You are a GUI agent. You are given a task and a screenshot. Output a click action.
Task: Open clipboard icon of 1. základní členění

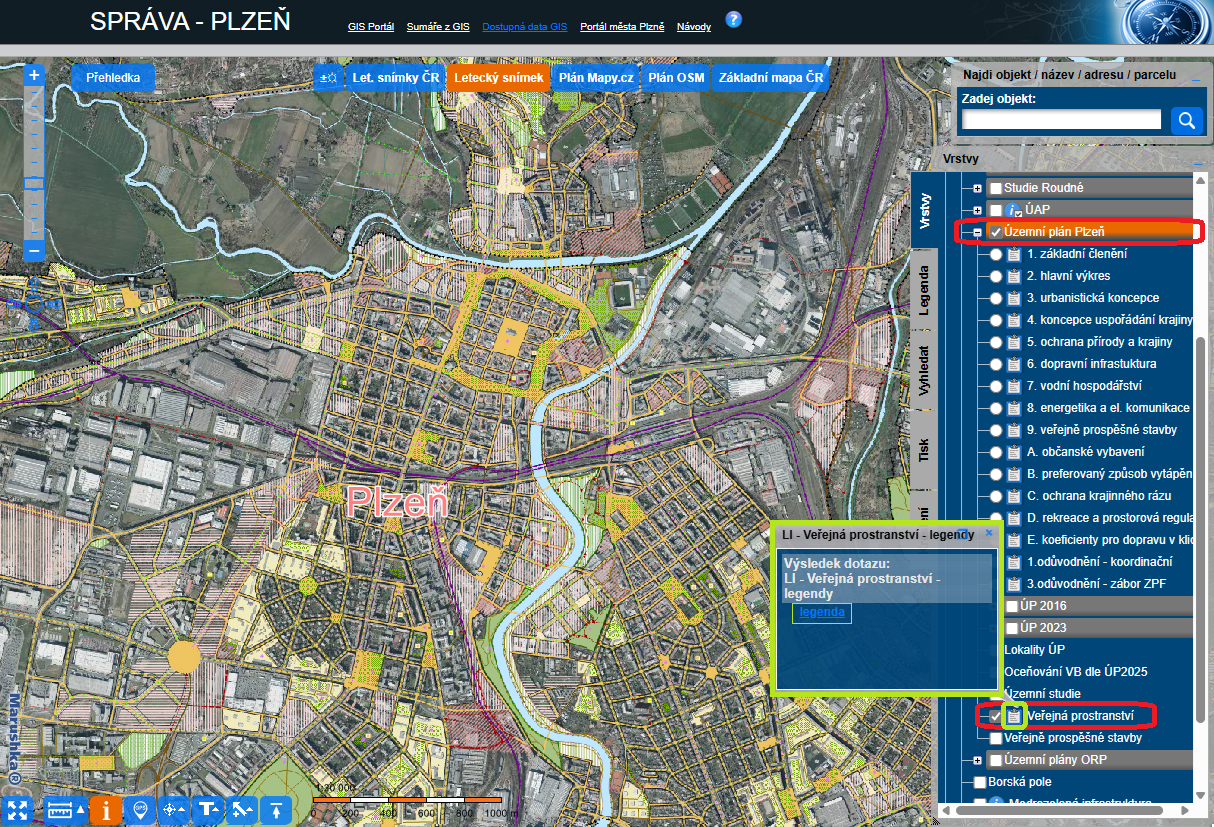pos(1013,254)
